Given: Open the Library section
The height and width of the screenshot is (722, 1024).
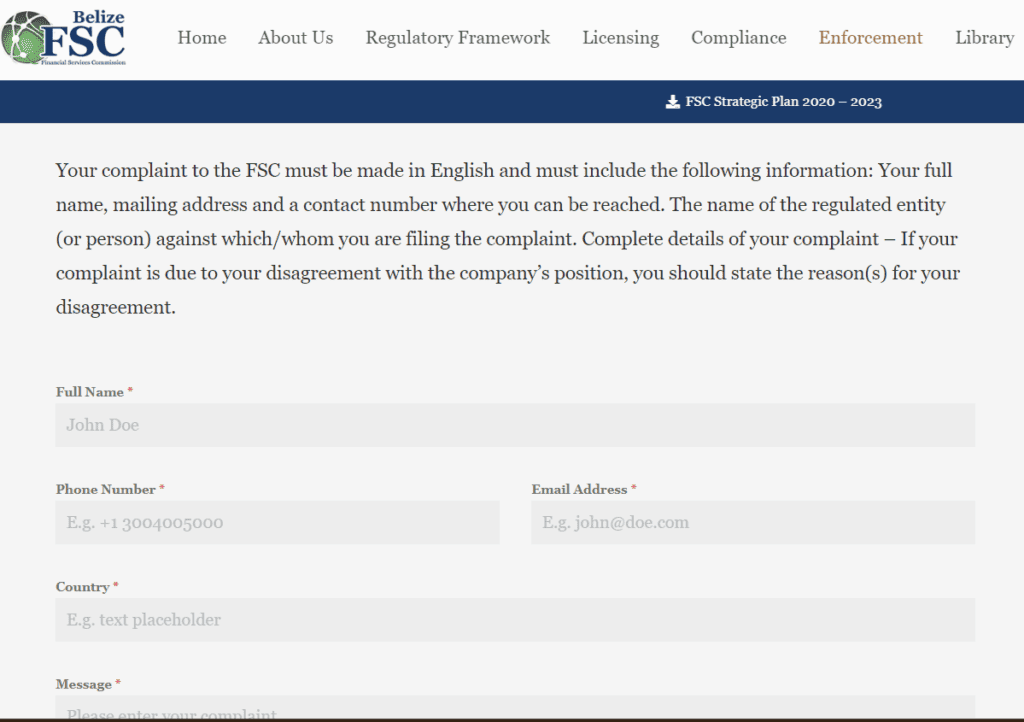Looking at the screenshot, I should [983, 38].
